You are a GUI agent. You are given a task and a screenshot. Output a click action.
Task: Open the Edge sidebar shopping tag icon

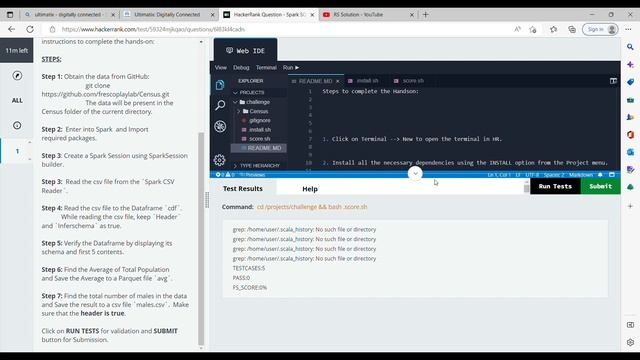tap(631, 82)
